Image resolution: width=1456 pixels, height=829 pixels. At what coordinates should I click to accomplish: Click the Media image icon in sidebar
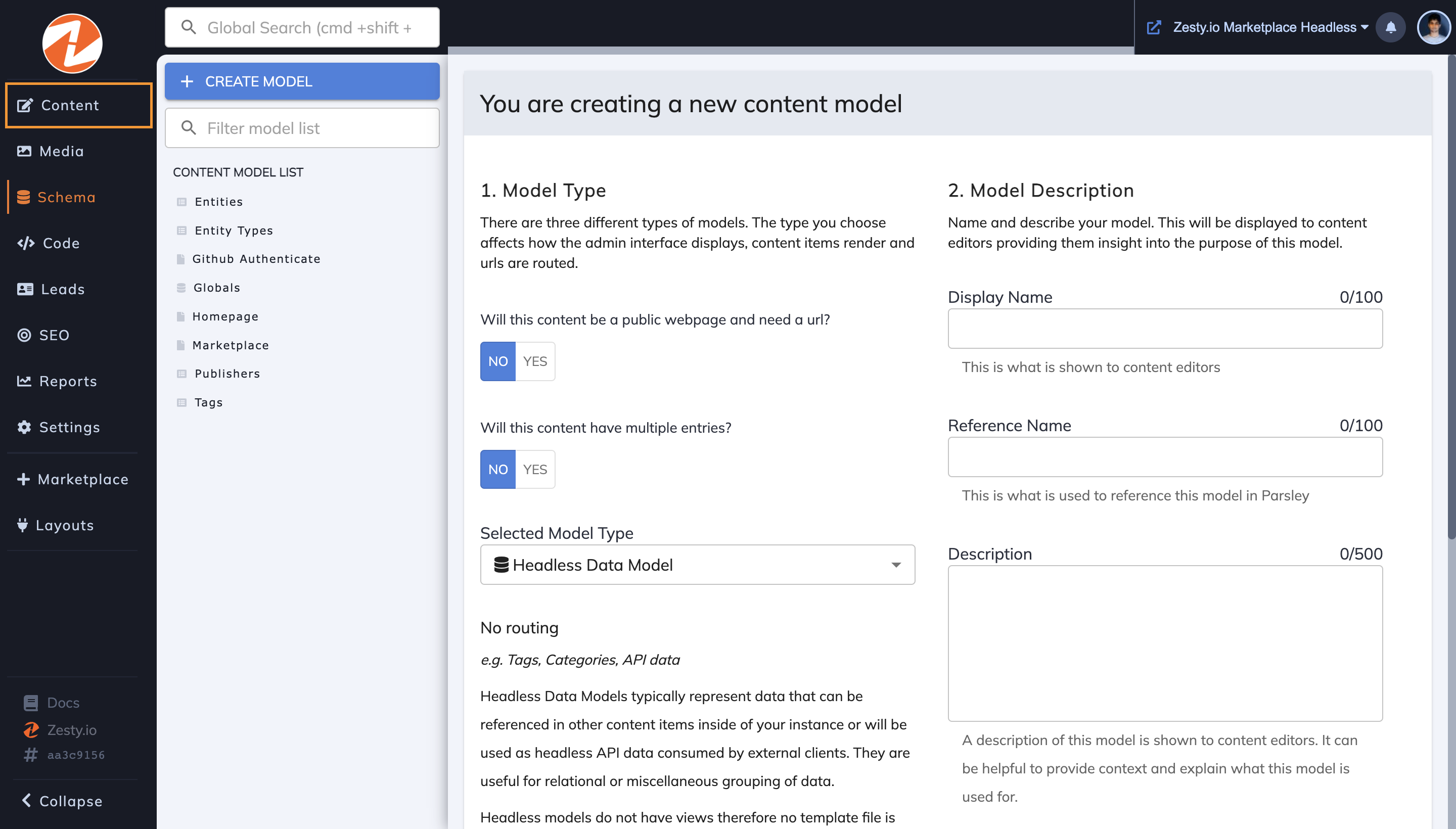(24, 151)
